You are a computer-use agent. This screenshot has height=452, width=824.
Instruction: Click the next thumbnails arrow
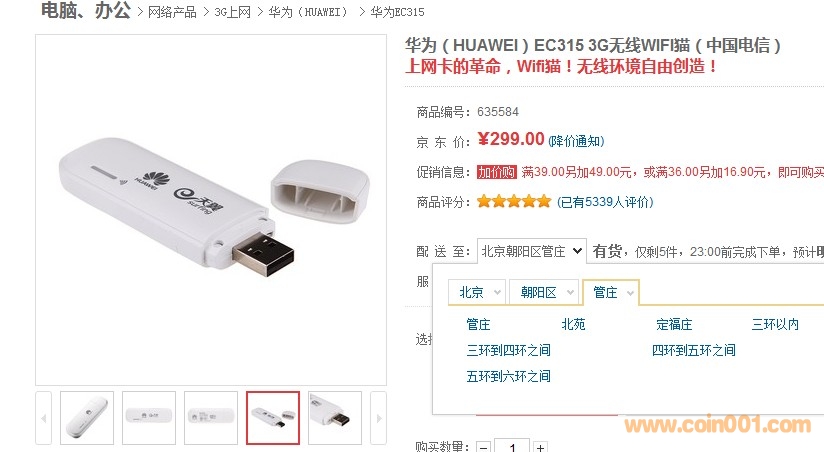click(x=378, y=418)
